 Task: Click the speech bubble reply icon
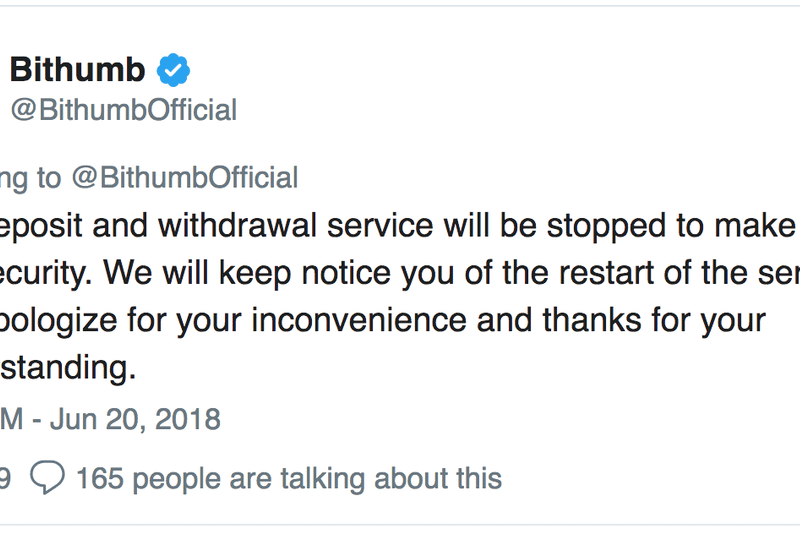[47, 477]
